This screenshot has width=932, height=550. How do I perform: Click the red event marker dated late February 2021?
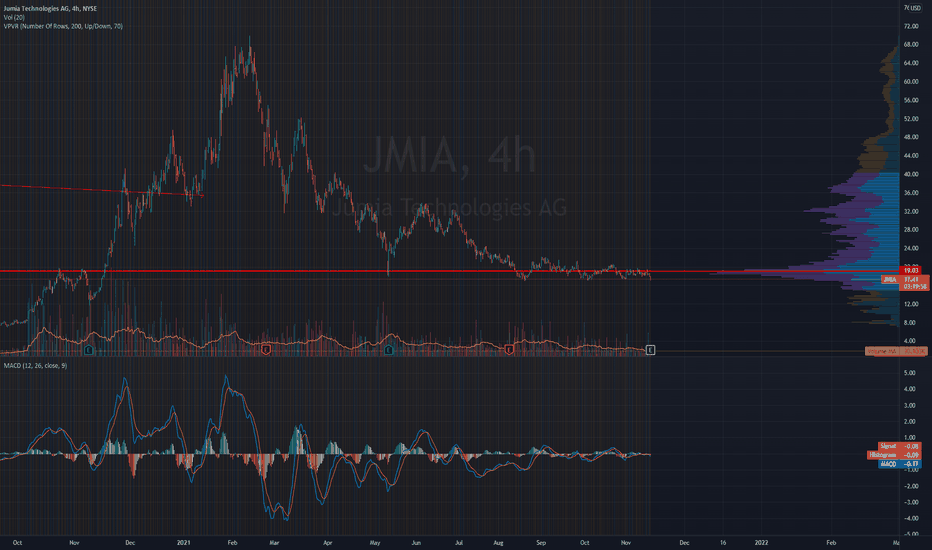(266, 350)
